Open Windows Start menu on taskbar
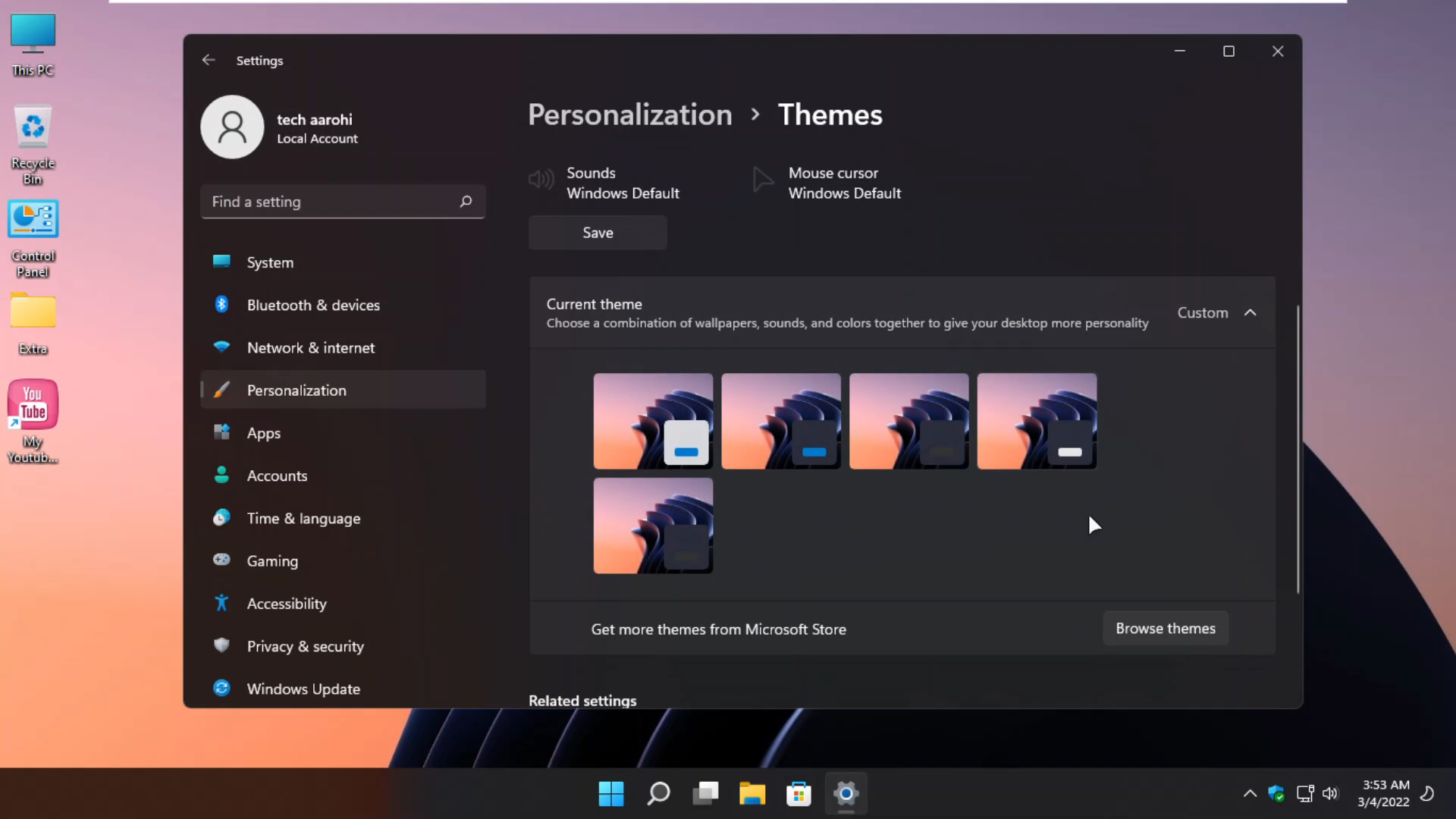The width and height of the screenshot is (1456, 819). point(611,794)
